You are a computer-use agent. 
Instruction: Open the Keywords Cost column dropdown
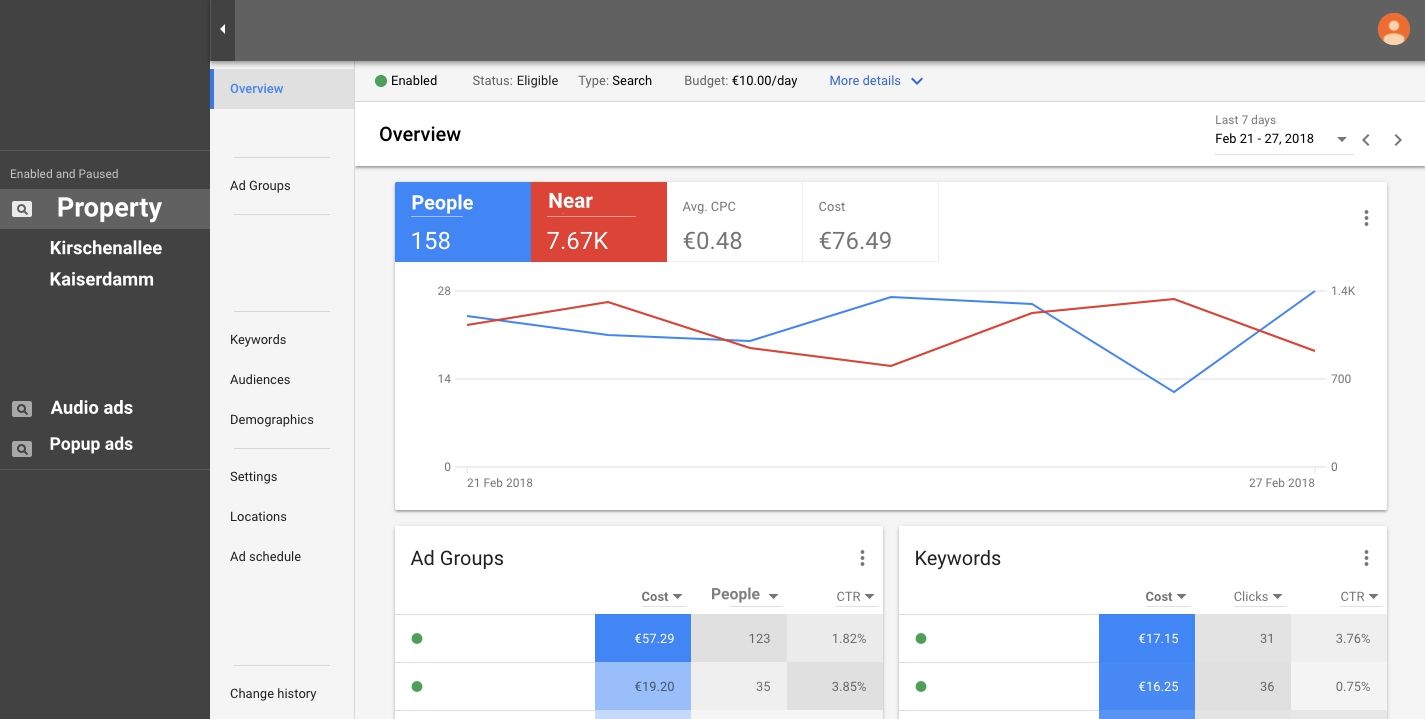coord(1166,596)
